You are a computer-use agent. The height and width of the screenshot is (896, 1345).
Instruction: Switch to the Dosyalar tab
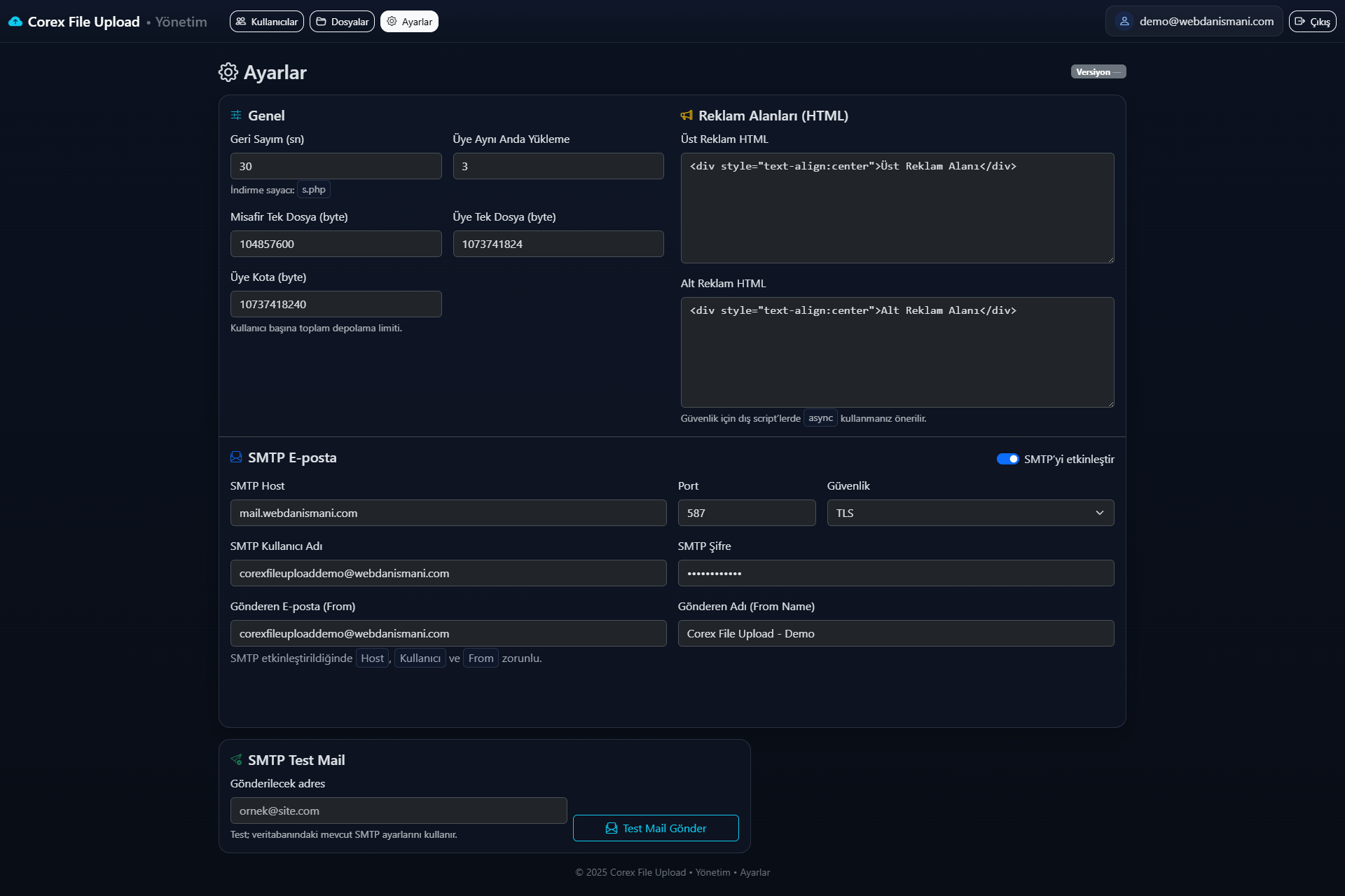[342, 22]
